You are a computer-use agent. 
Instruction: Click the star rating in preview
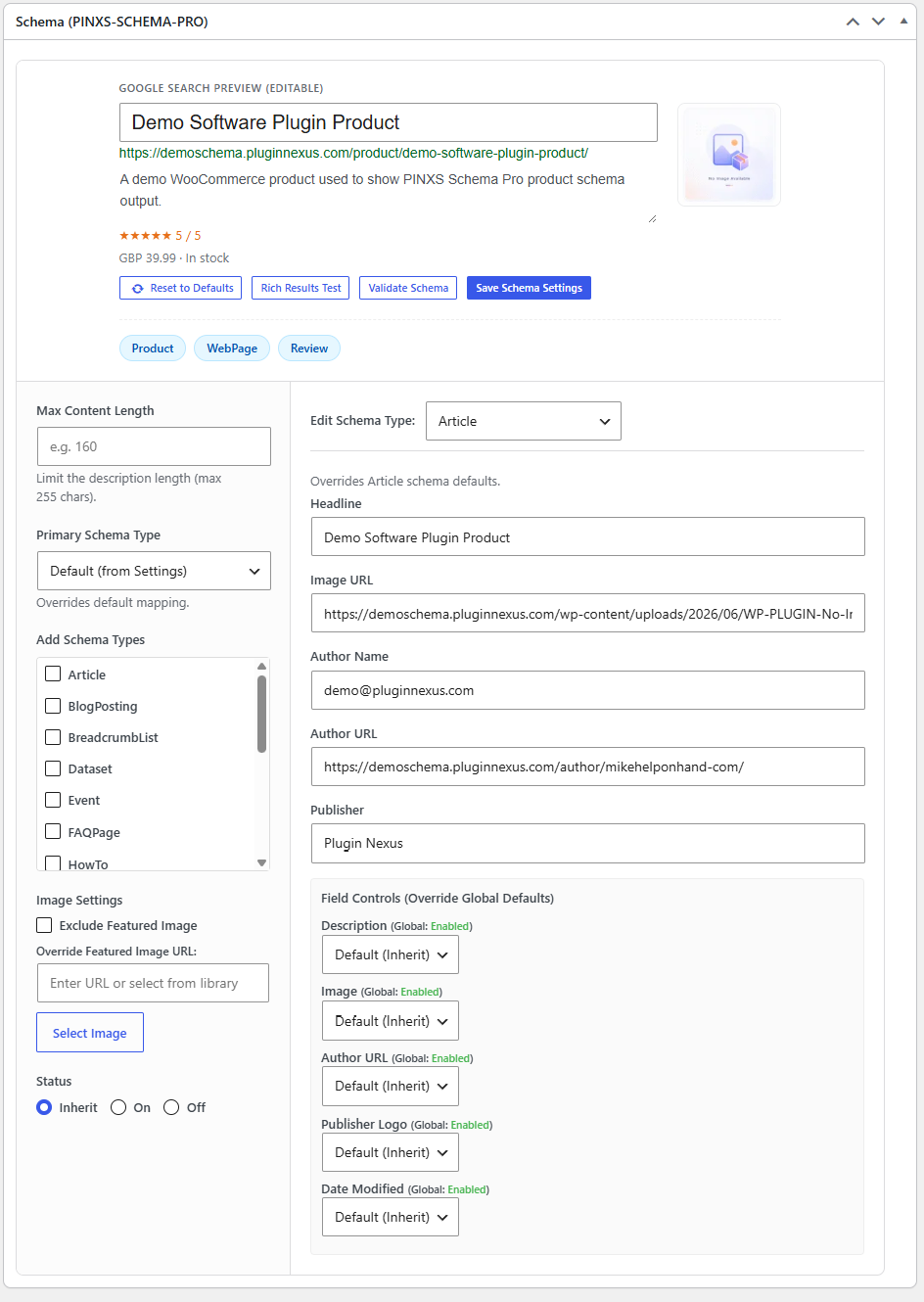tap(145, 236)
